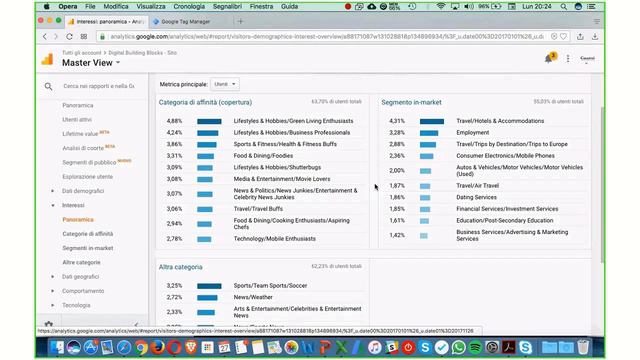This screenshot has height=360, width=640.
Task: Click the sidebar search magnifier icon
Action: click(49, 86)
